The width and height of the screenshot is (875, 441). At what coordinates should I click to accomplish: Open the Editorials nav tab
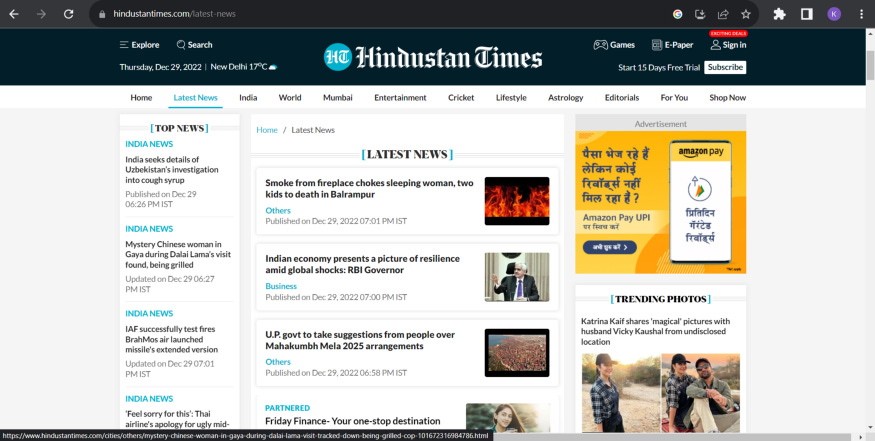point(622,97)
